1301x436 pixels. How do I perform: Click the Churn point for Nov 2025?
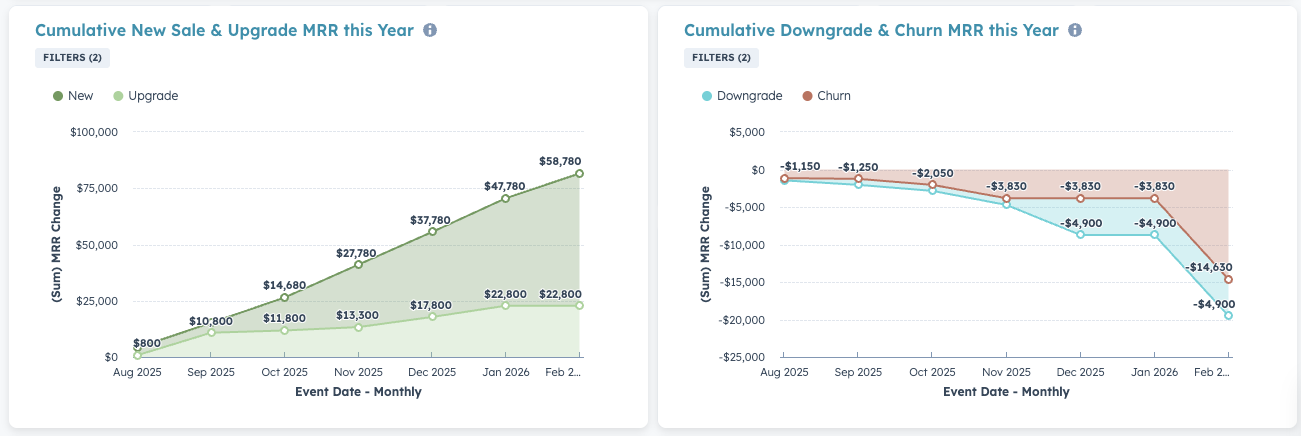(1006, 198)
